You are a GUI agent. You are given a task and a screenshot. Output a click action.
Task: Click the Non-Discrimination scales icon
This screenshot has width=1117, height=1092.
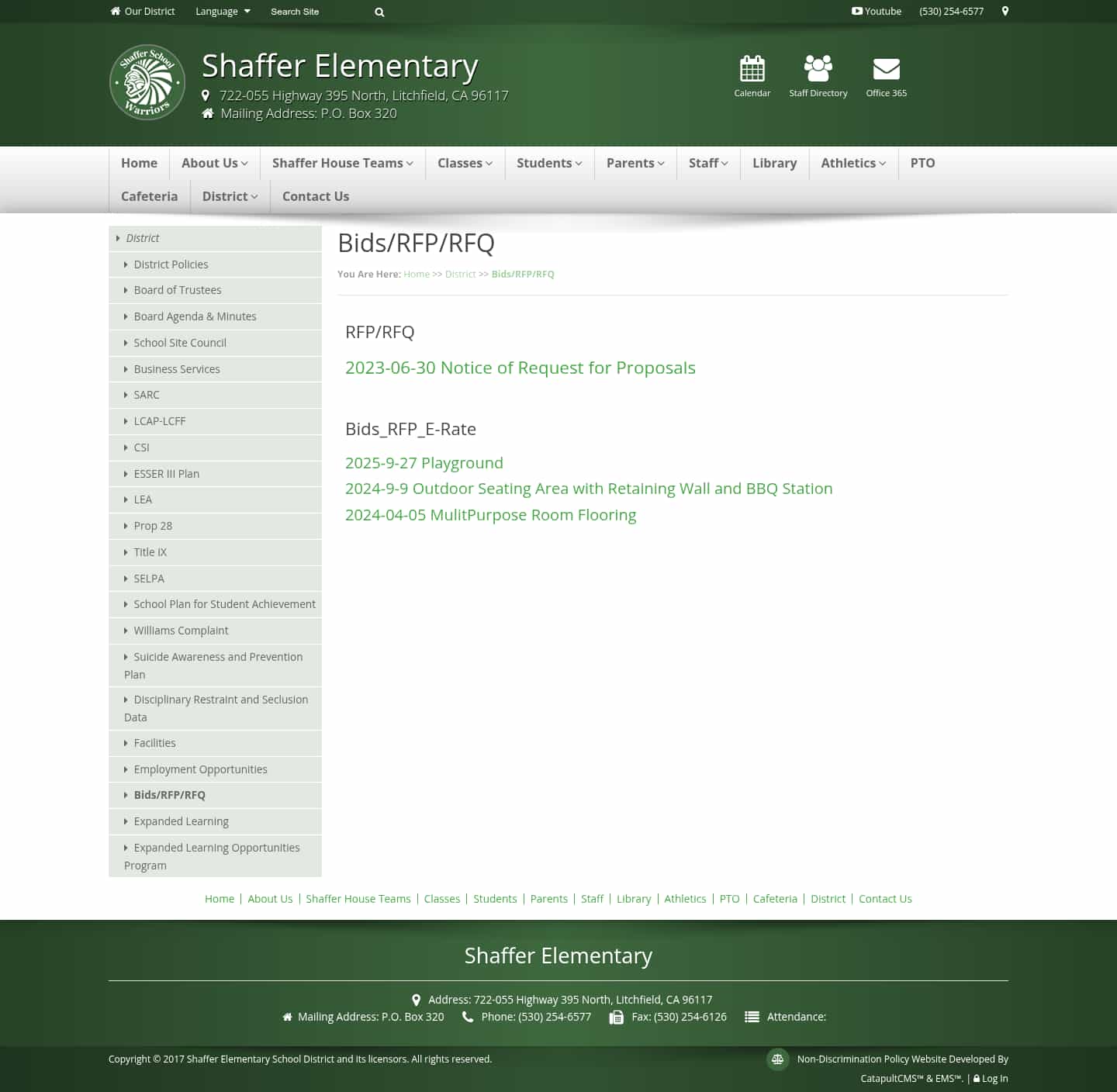coord(778,1059)
